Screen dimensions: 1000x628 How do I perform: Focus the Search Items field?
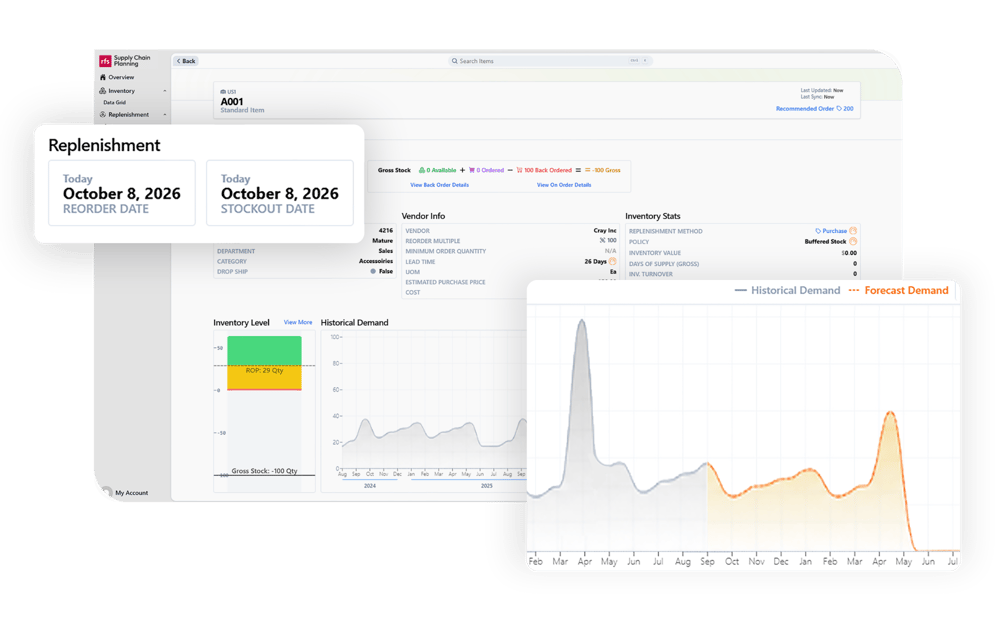click(550, 61)
